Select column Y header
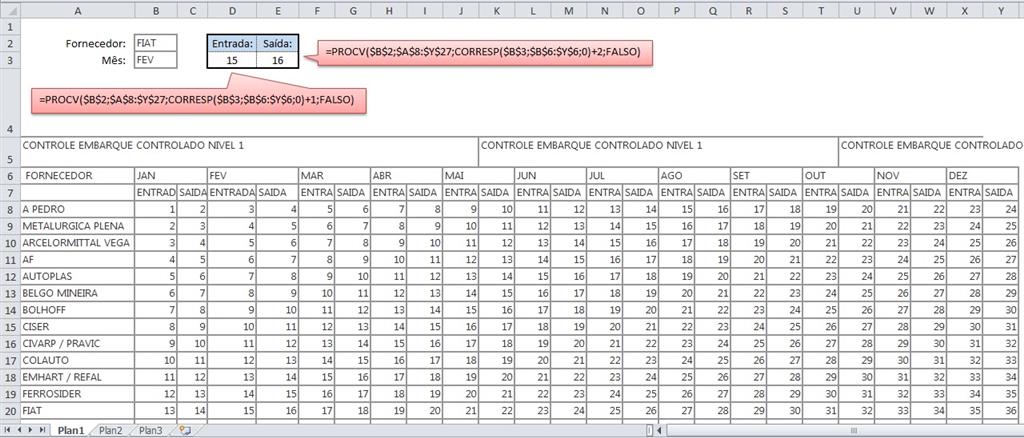This screenshot has width=1024, height=438. [1001, 10]
